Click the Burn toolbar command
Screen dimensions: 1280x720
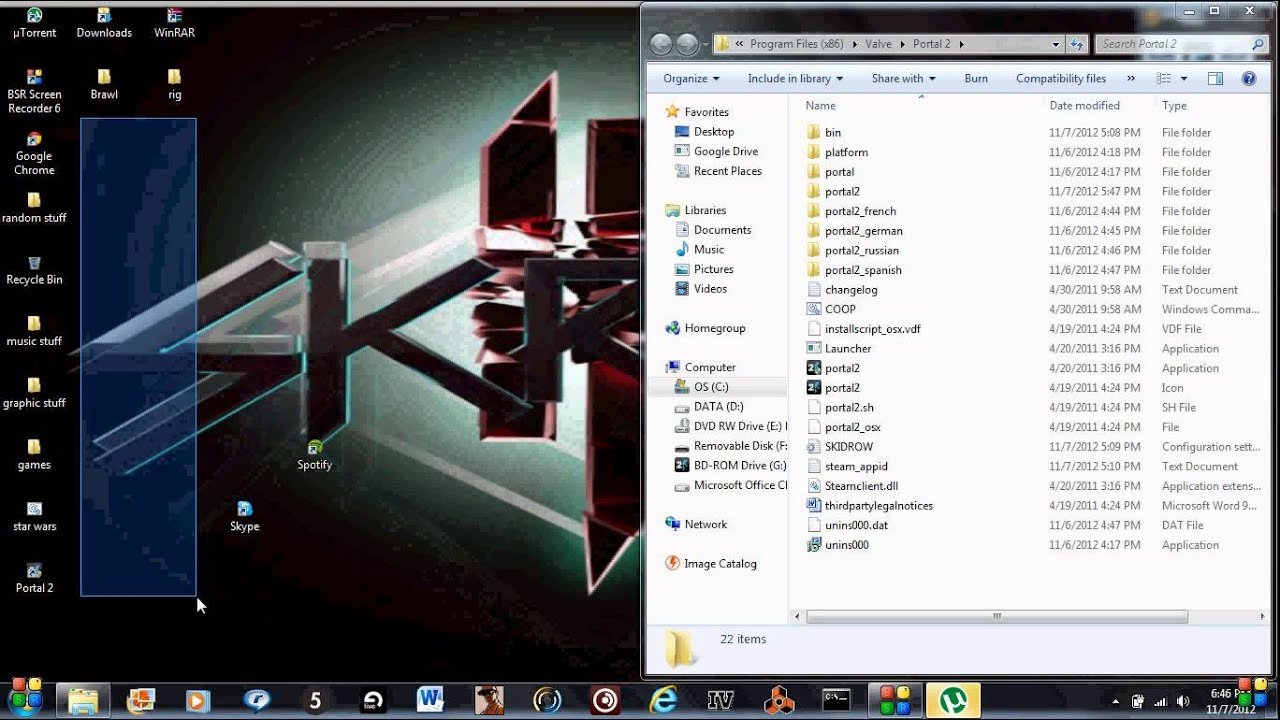pyautogui.click(x=976, y=78)
